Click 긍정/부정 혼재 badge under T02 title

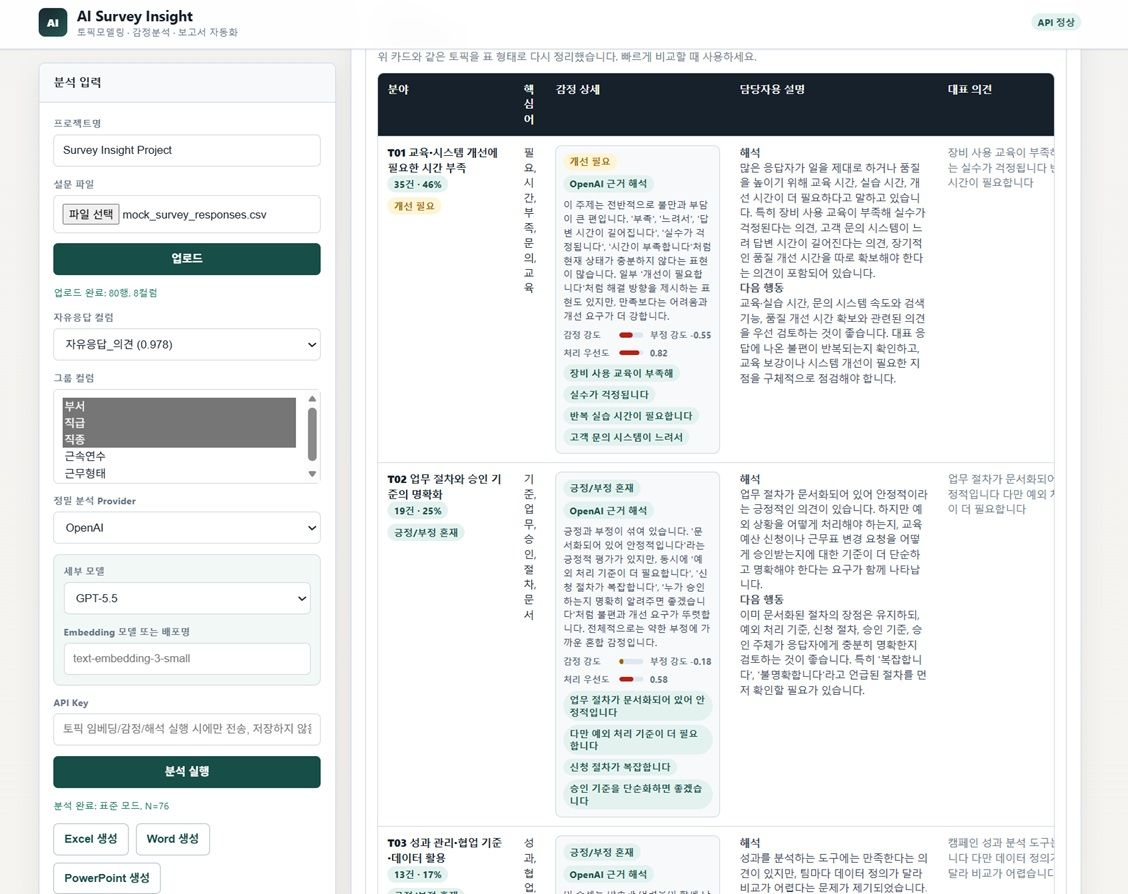(426, 532)
